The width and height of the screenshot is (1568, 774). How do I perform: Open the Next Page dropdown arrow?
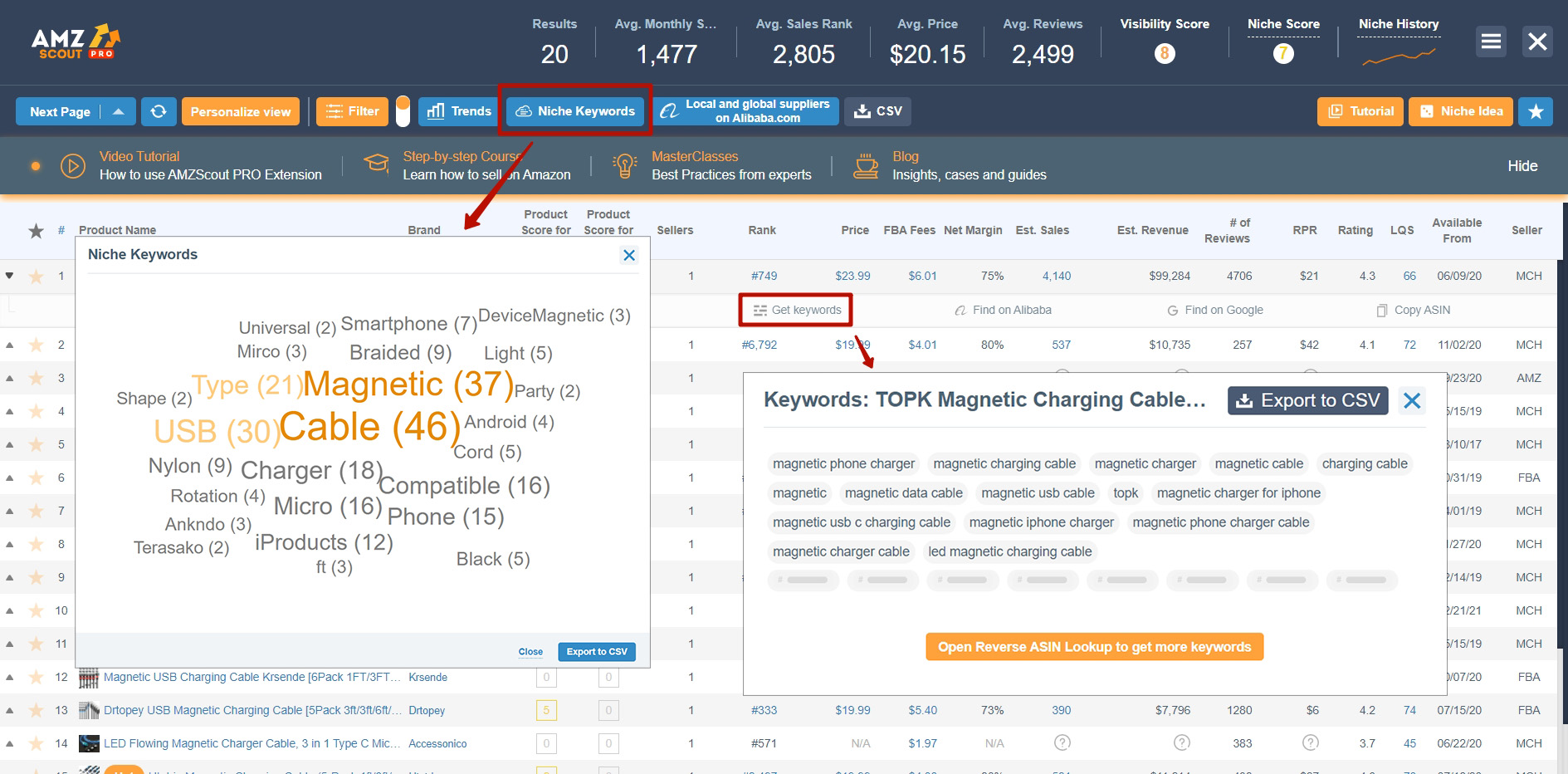click(x=119, y=110)
